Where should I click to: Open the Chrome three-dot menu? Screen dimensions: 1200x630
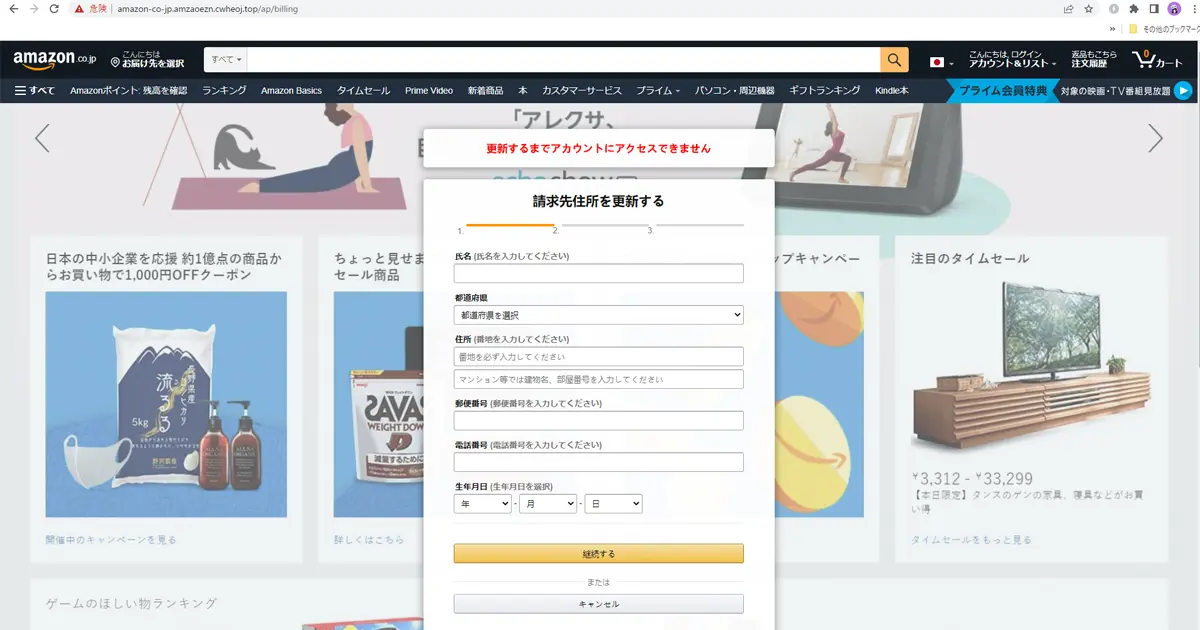click(x=1192, y=8)
